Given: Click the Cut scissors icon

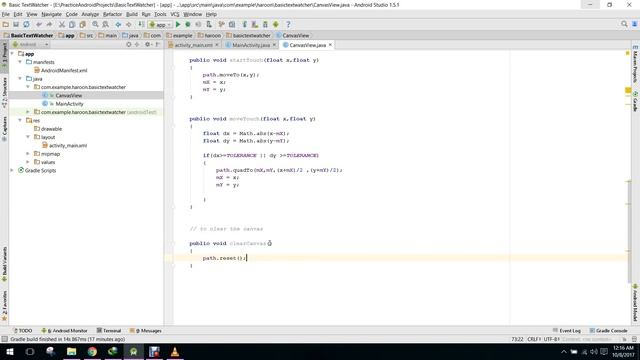Looking at the screenshot, I should tap(62, 24).
